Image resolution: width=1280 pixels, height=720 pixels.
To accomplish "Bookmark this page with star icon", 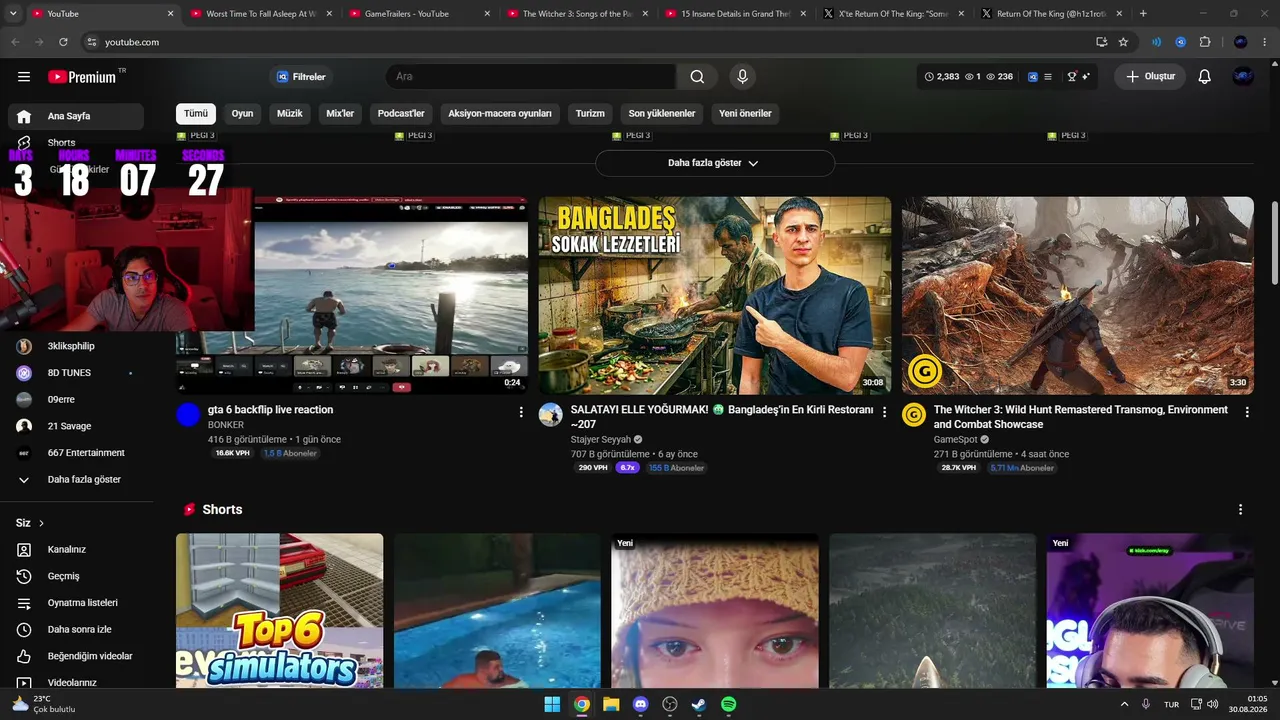I will coord(1123,42).
